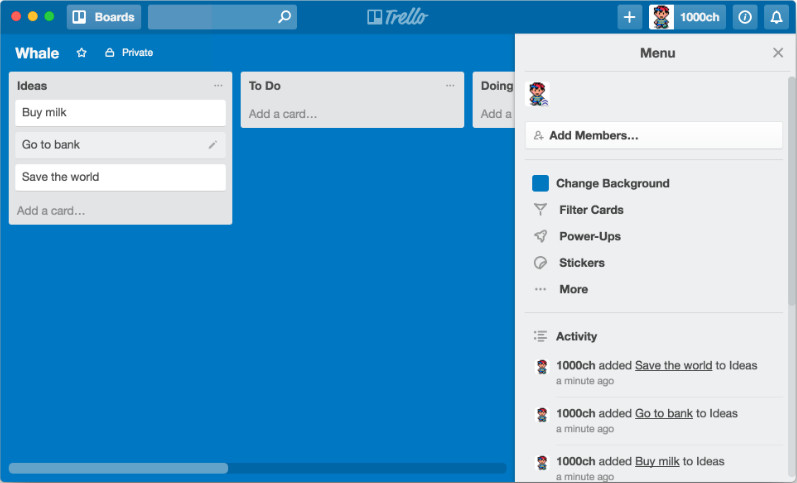Focus the search input field

click(222, 17)
